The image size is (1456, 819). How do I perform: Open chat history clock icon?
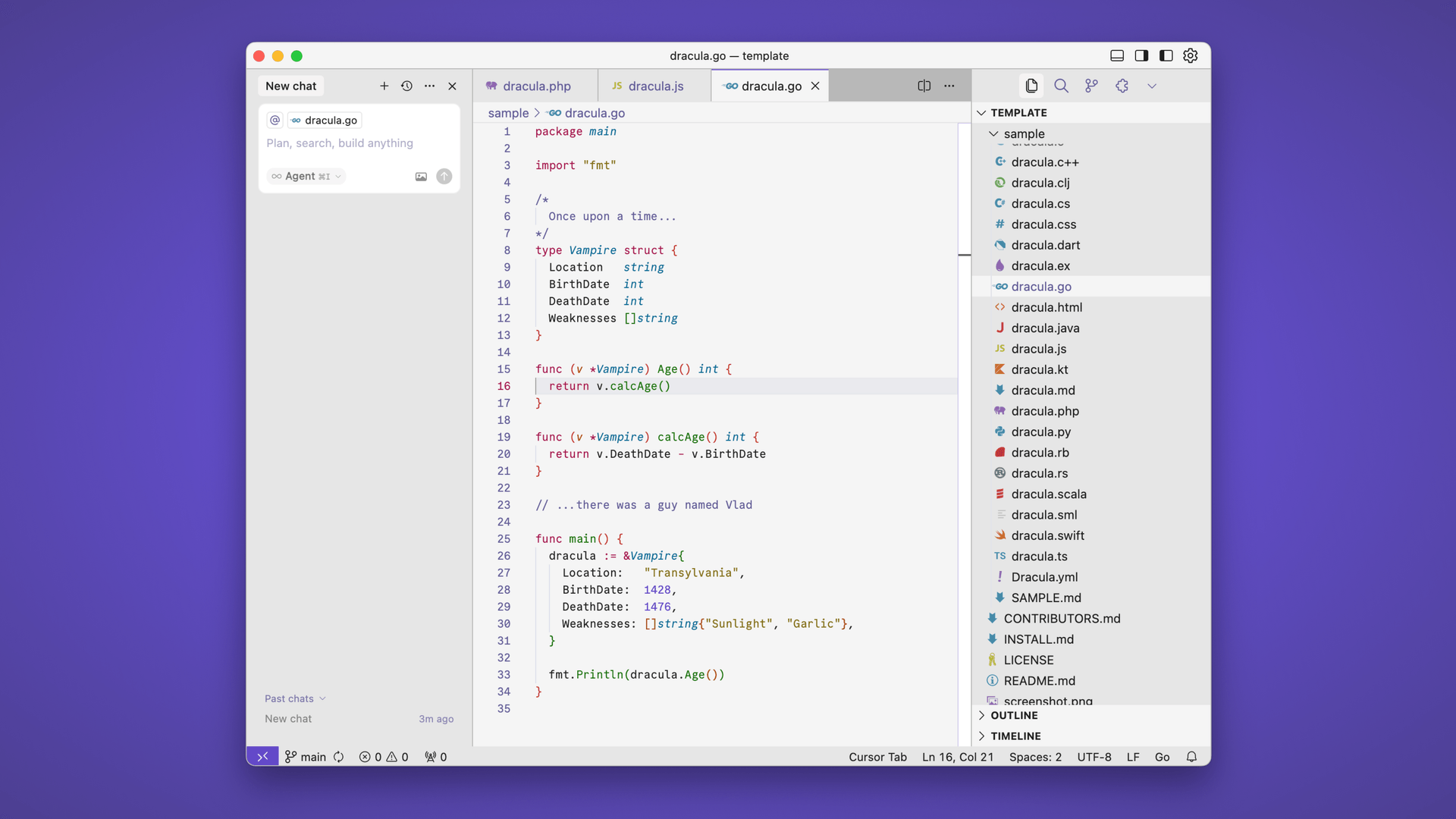[x=406, y=86]
